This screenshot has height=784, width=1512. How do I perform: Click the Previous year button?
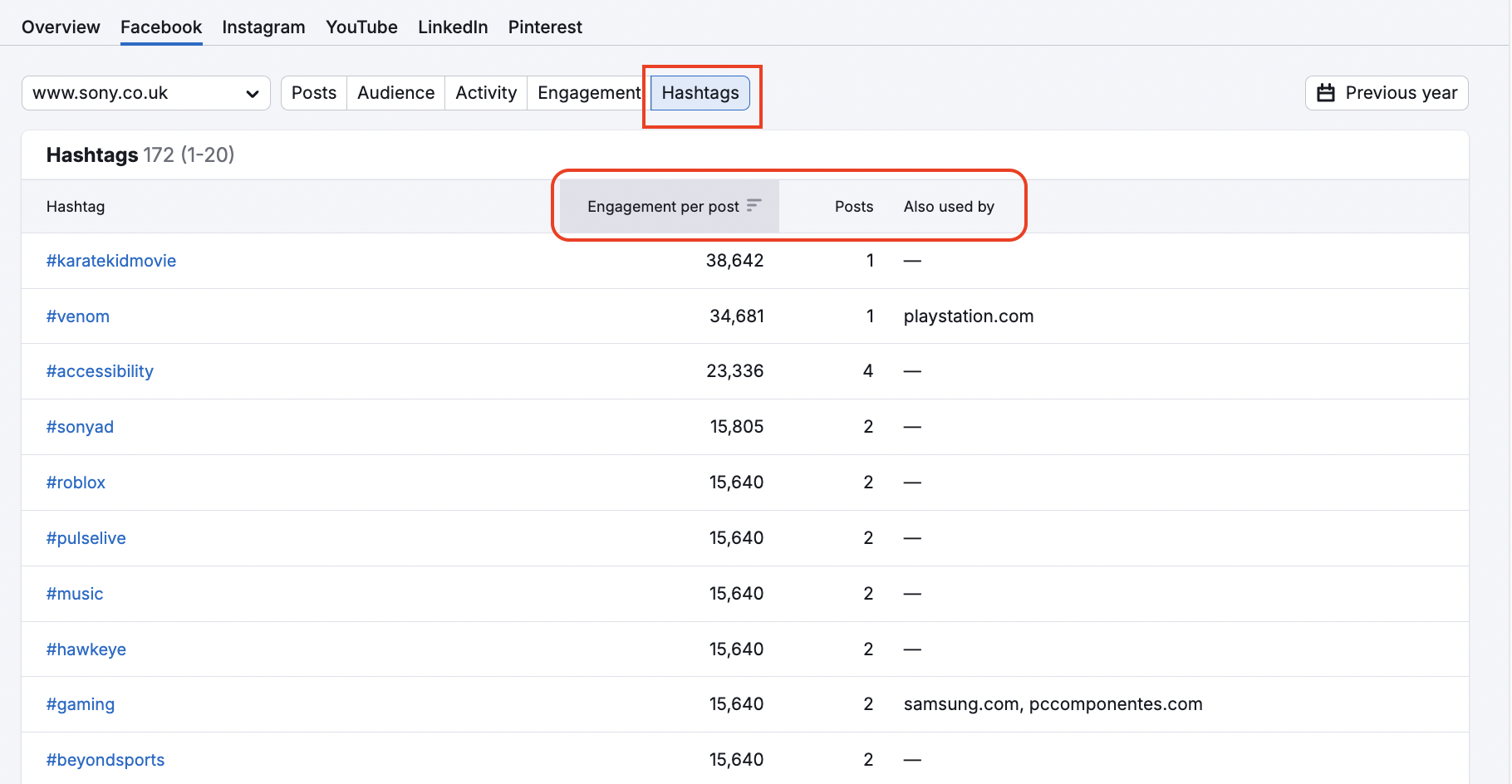coord(1386,92)
